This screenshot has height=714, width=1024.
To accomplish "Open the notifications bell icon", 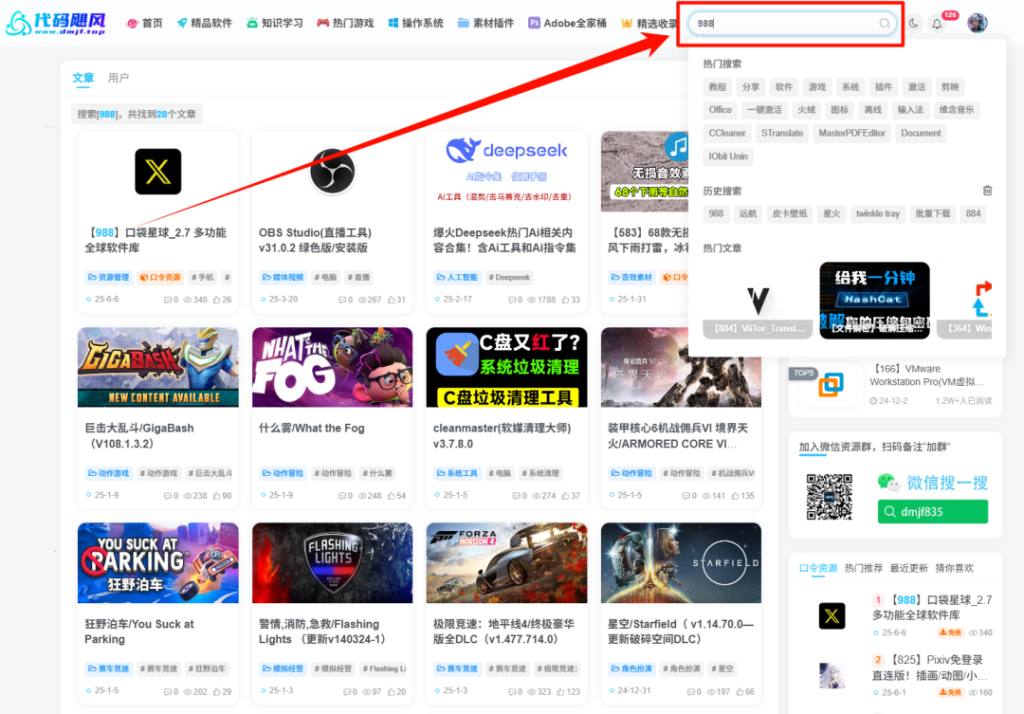I will (x=937, y=24).
